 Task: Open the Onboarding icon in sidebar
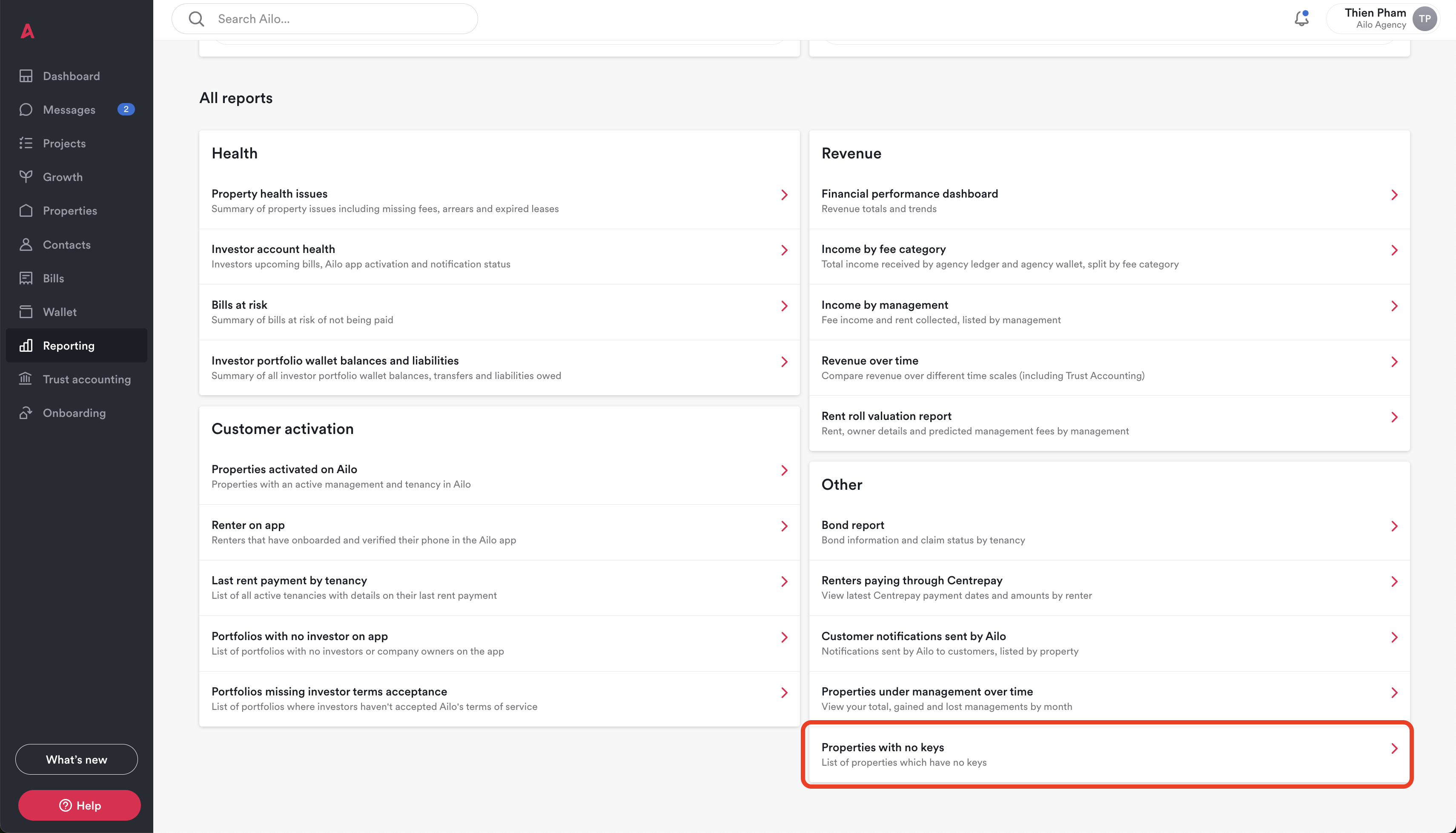pos(26,413)
